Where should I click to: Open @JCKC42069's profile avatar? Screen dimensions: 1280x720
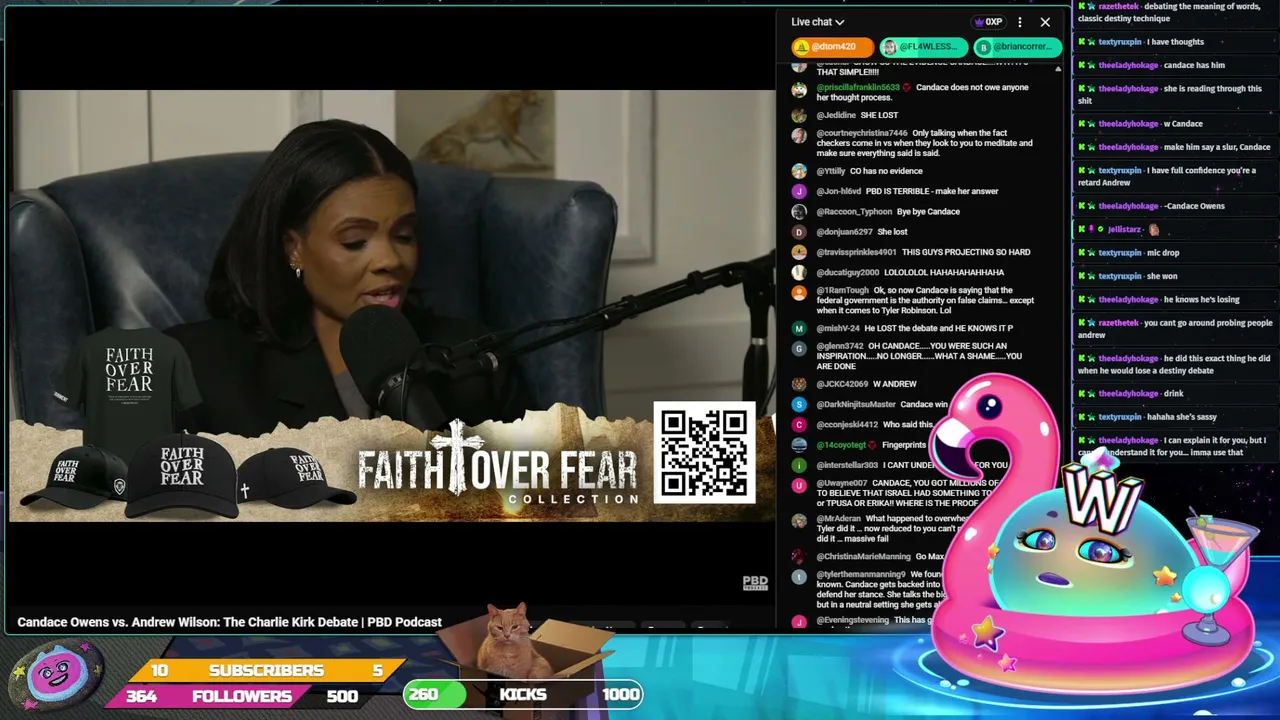coord(799,385)
